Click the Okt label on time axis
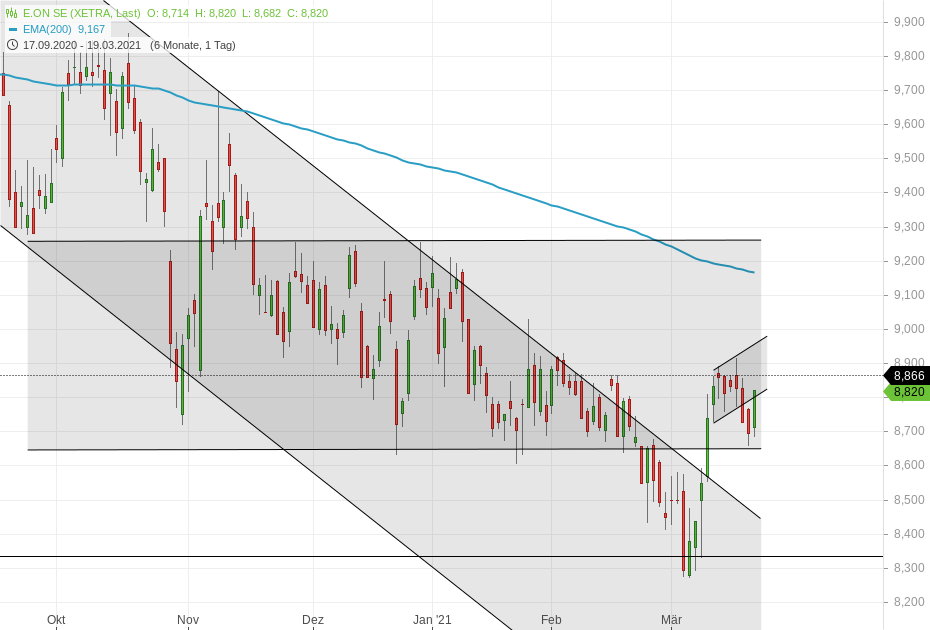This screenshot has width=930, height=630. tap(56, 620)
